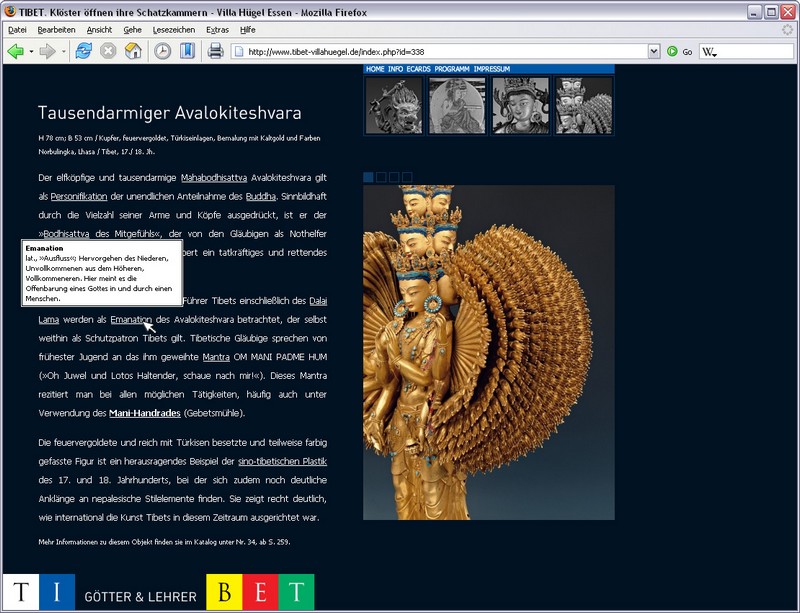Expand the URL address bar dropdown
The image size is (800, 613).
654,51
